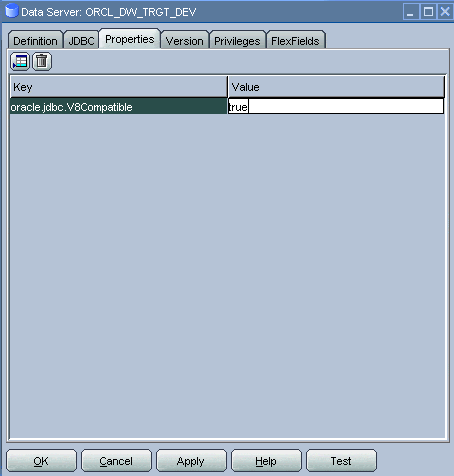Screen dimensions: 454x476
Task: Click the Data Server database icon in title bar
Action: click(12, 11)
